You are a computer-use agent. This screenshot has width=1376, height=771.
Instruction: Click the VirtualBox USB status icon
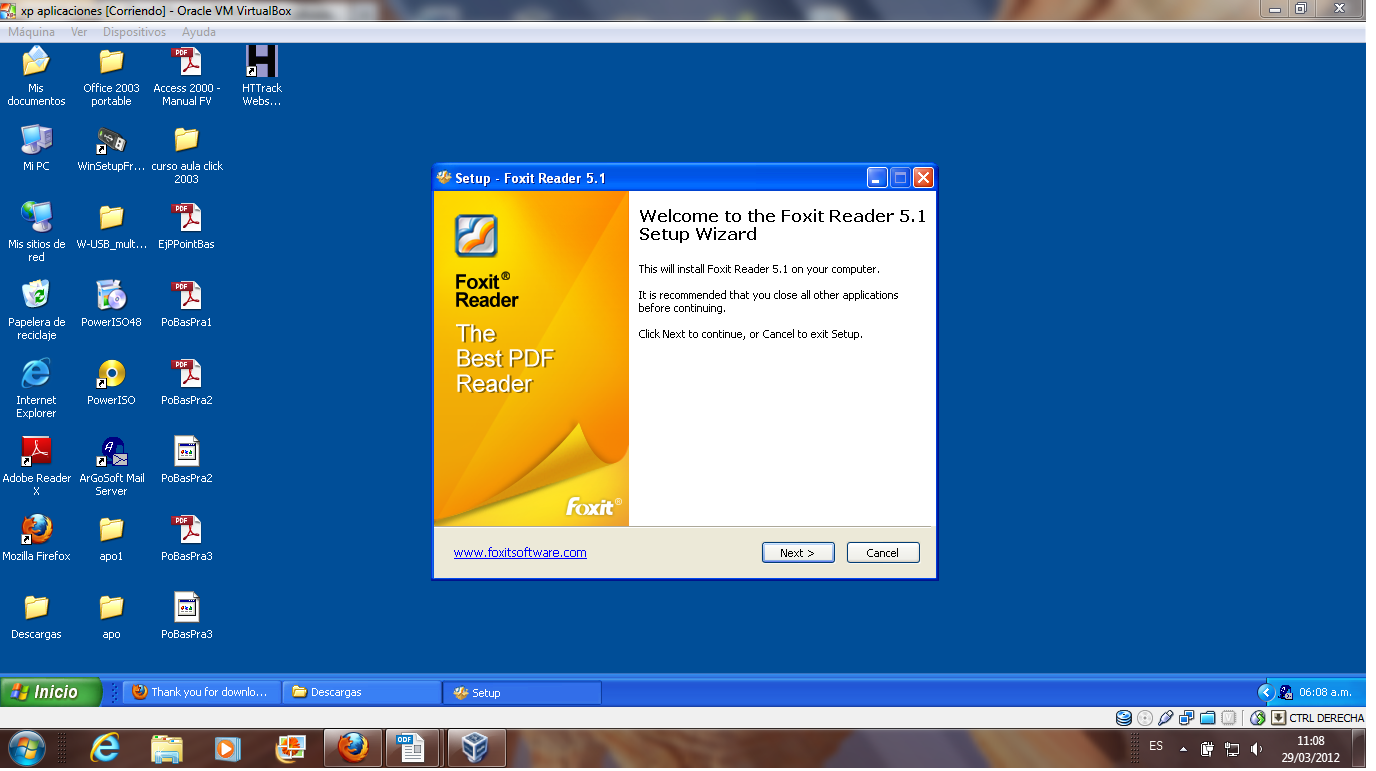pyautogui.click(x=1166, y=718)
